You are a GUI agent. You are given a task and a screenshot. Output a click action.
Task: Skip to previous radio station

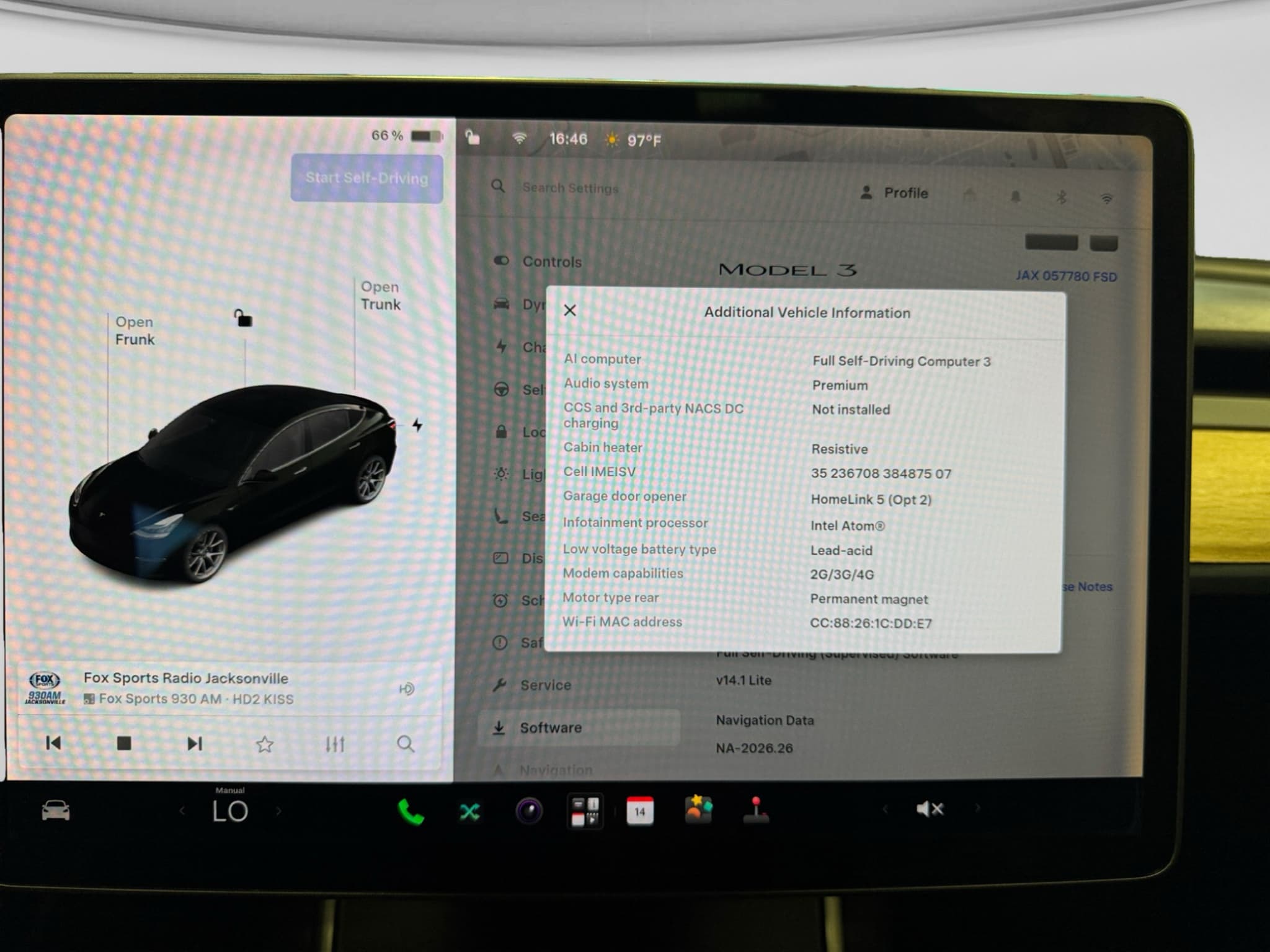coord(54,743)
